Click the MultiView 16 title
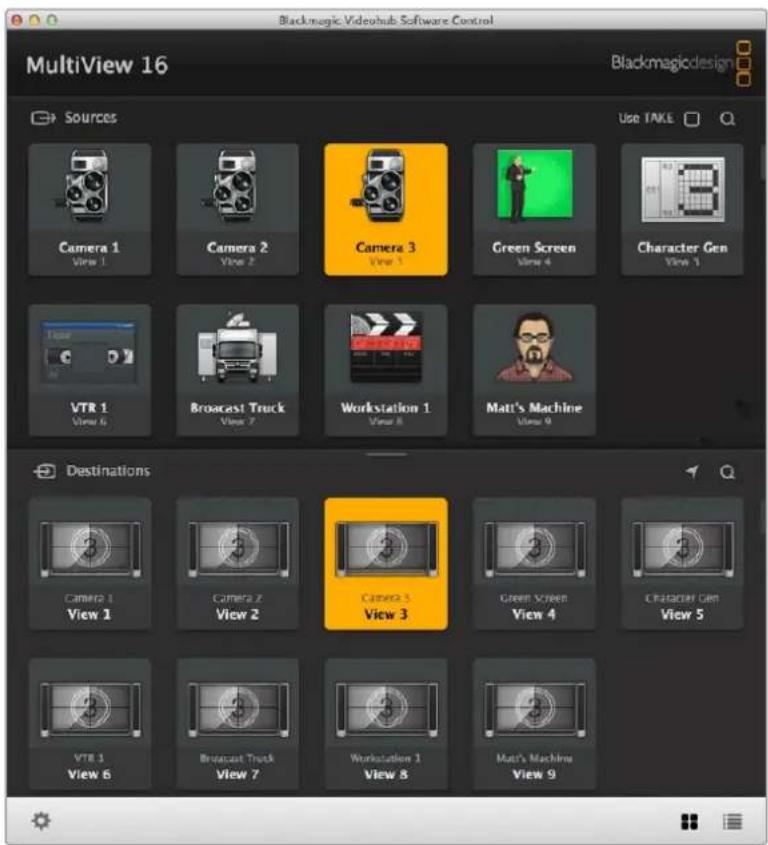Image resolution: width=768 pixels, height=845 pixels. (97, 65)
